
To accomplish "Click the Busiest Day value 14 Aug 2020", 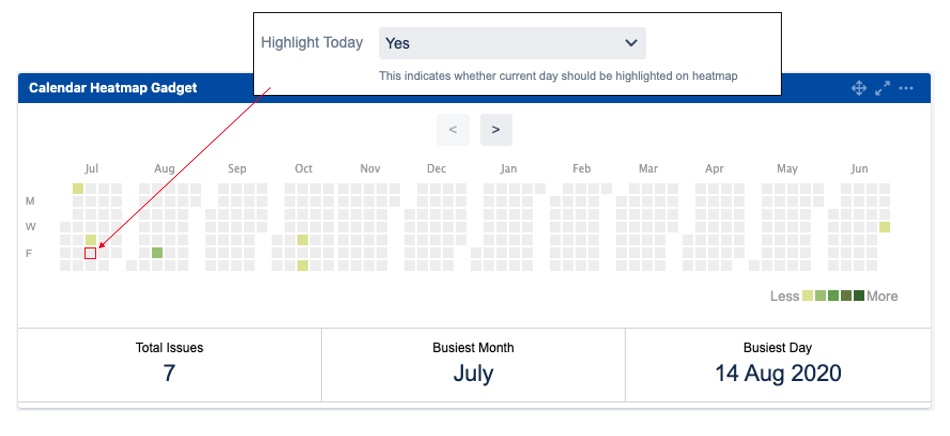I will pos(777,374).
